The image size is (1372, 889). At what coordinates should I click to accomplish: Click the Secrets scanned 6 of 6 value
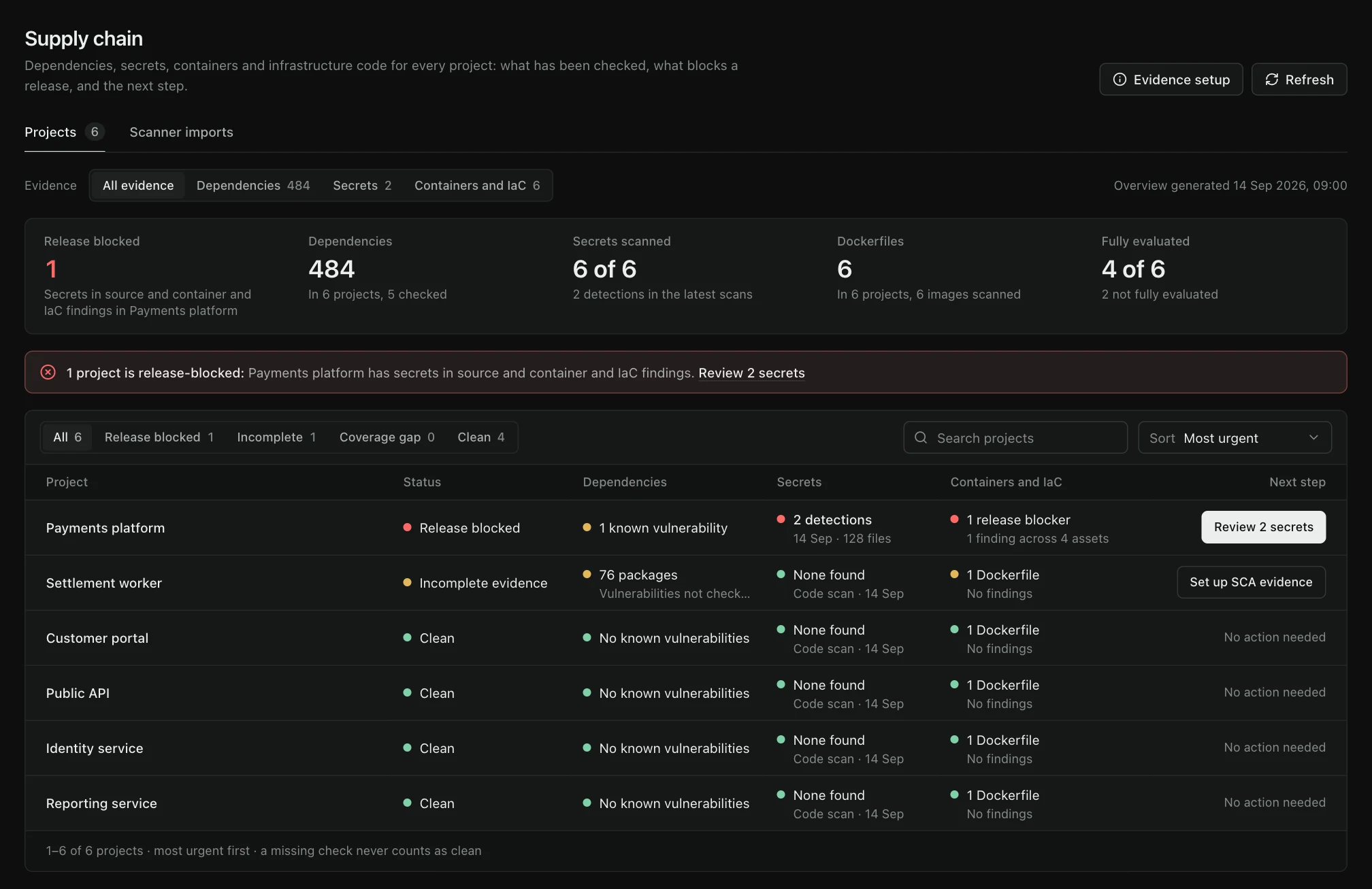pos(604,269)
